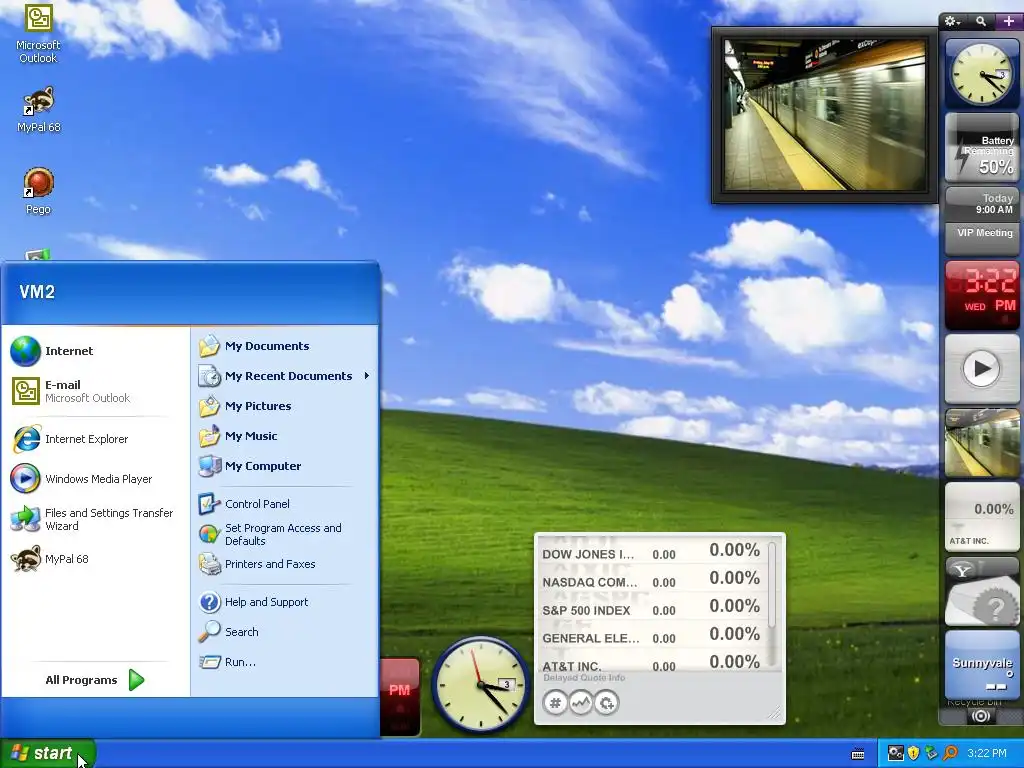Click the dock heads-up display button at bottom
Screen dimensions: 1024x768
tap(980, 716)
